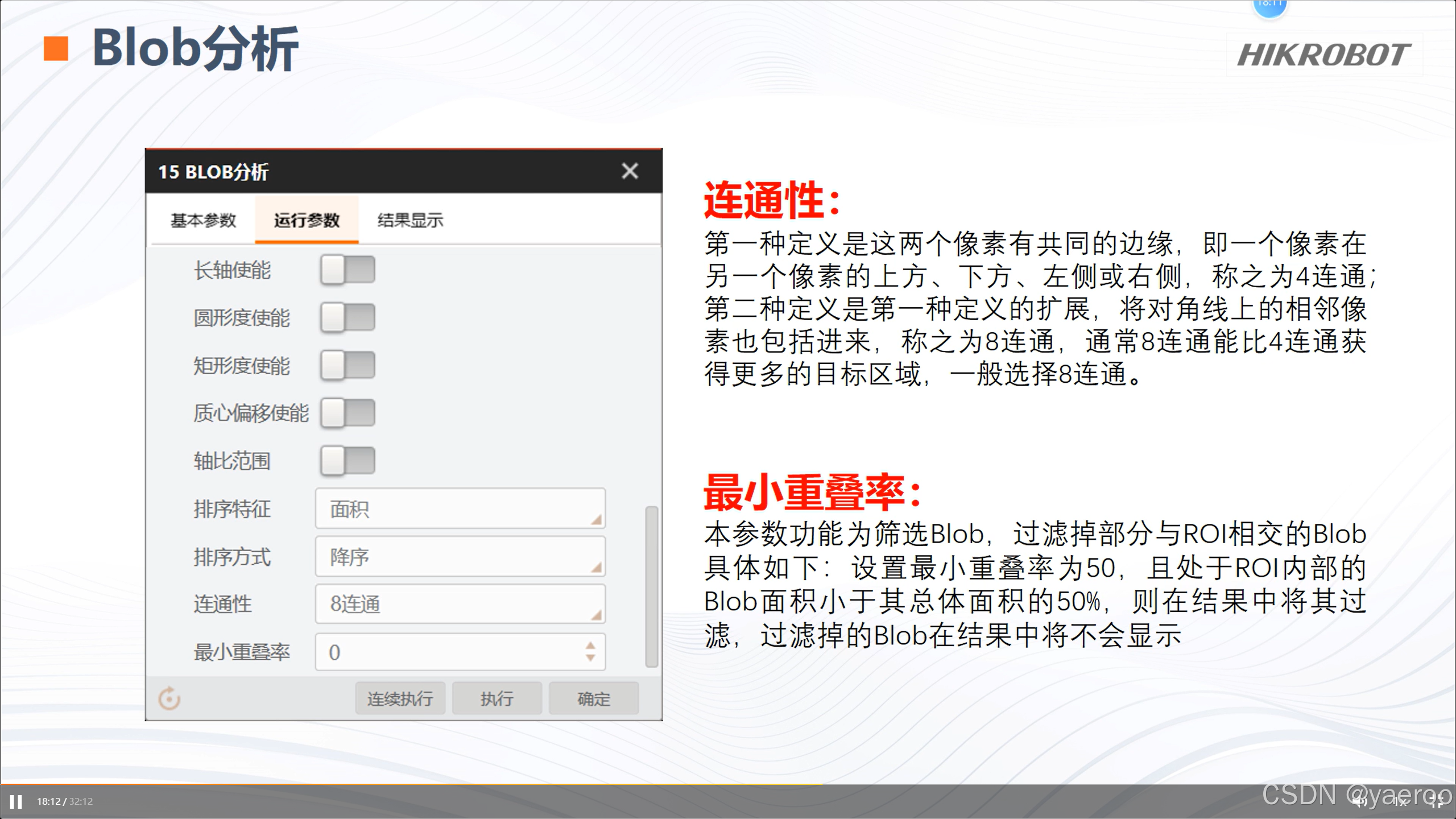Toggle the 长轴使能 switch
The image size is (1456, 819).
pyautogui.click(x=348, y=270)
